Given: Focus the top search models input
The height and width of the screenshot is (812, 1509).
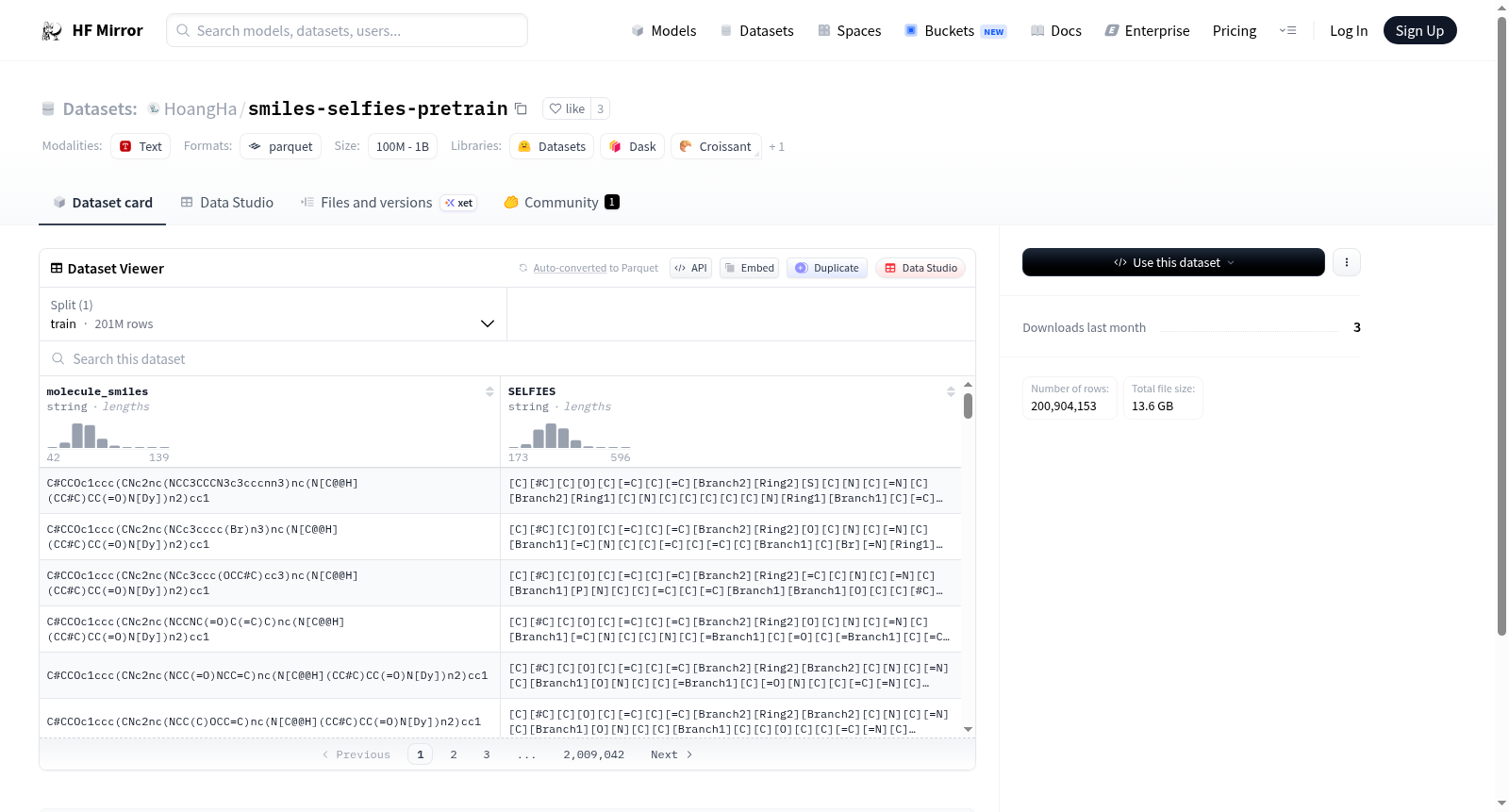Looking at the screenshot, I should [347, 30].
